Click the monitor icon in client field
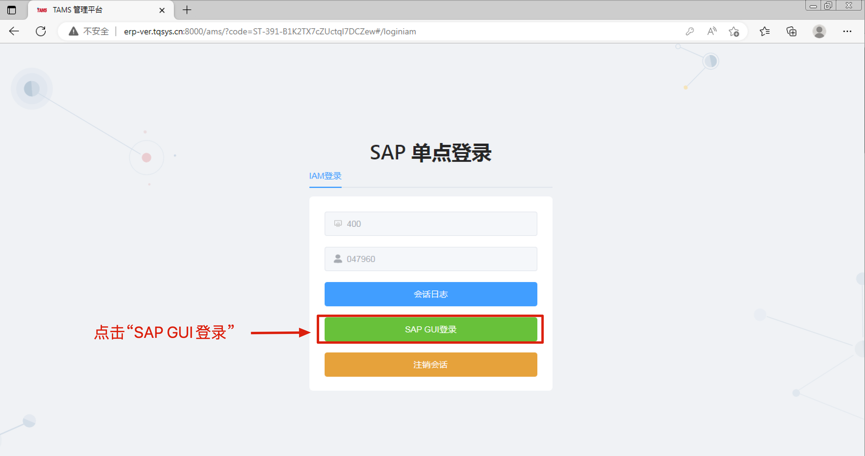Viewport: 865px width, 456px height. 338,223
